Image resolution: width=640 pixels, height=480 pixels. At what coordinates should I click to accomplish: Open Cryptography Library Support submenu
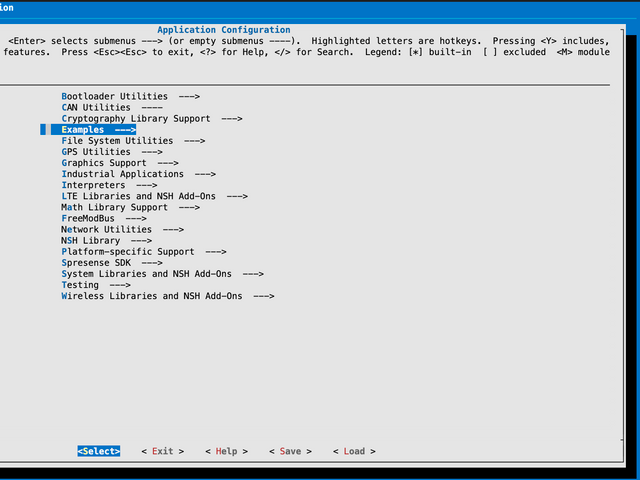152,118
